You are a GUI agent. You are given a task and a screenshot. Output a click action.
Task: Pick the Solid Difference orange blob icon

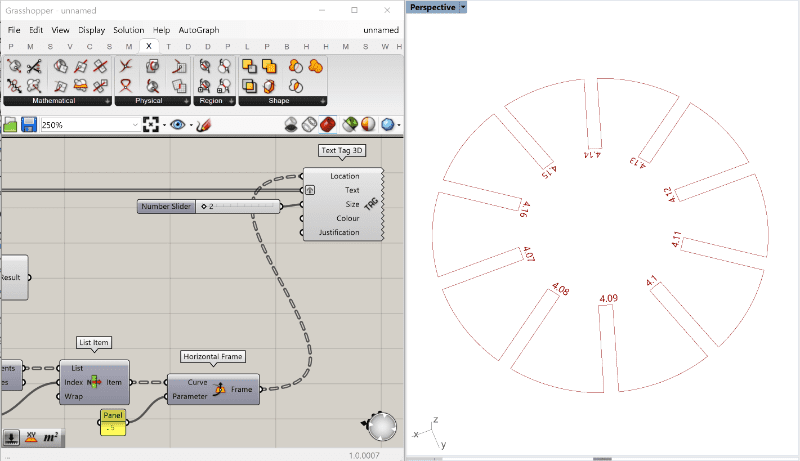point(295,66)
